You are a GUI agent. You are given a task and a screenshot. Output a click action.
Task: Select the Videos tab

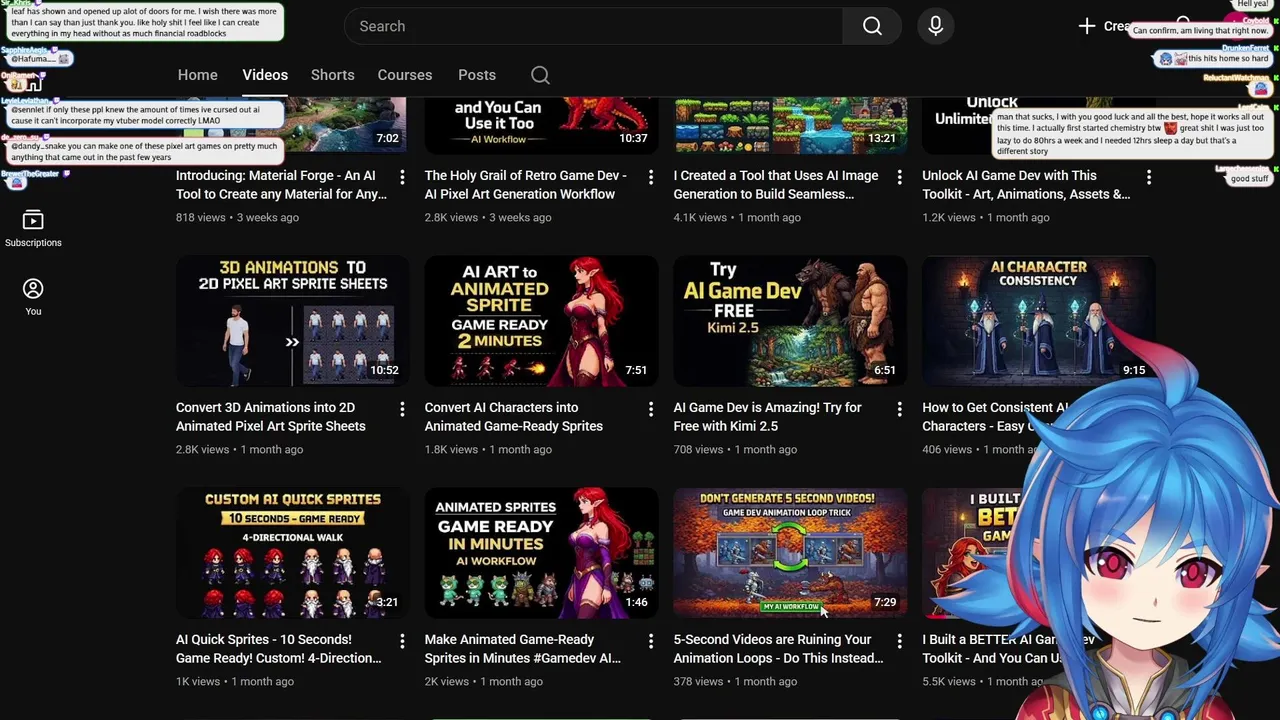pos(265,75)
